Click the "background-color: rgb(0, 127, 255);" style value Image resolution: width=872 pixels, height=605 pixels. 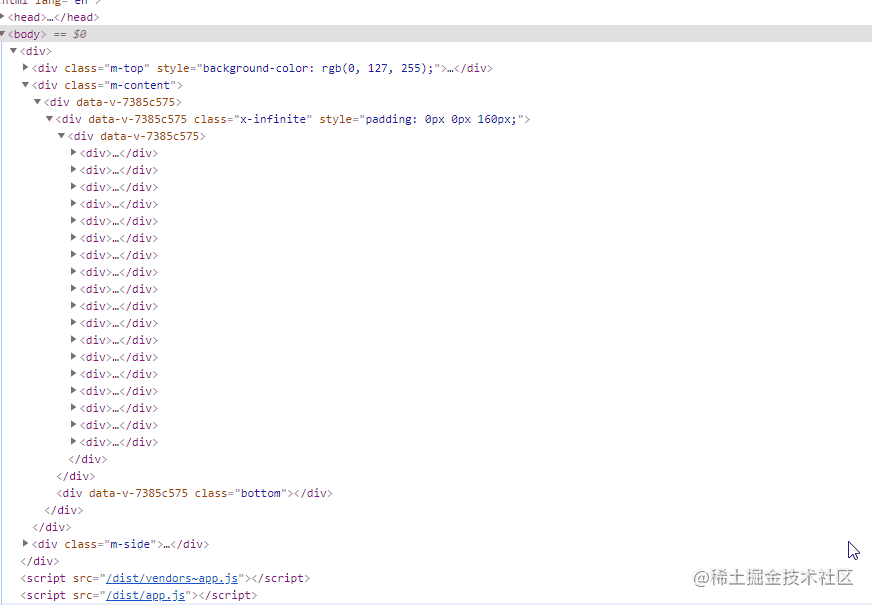click(x=318, y=68)
